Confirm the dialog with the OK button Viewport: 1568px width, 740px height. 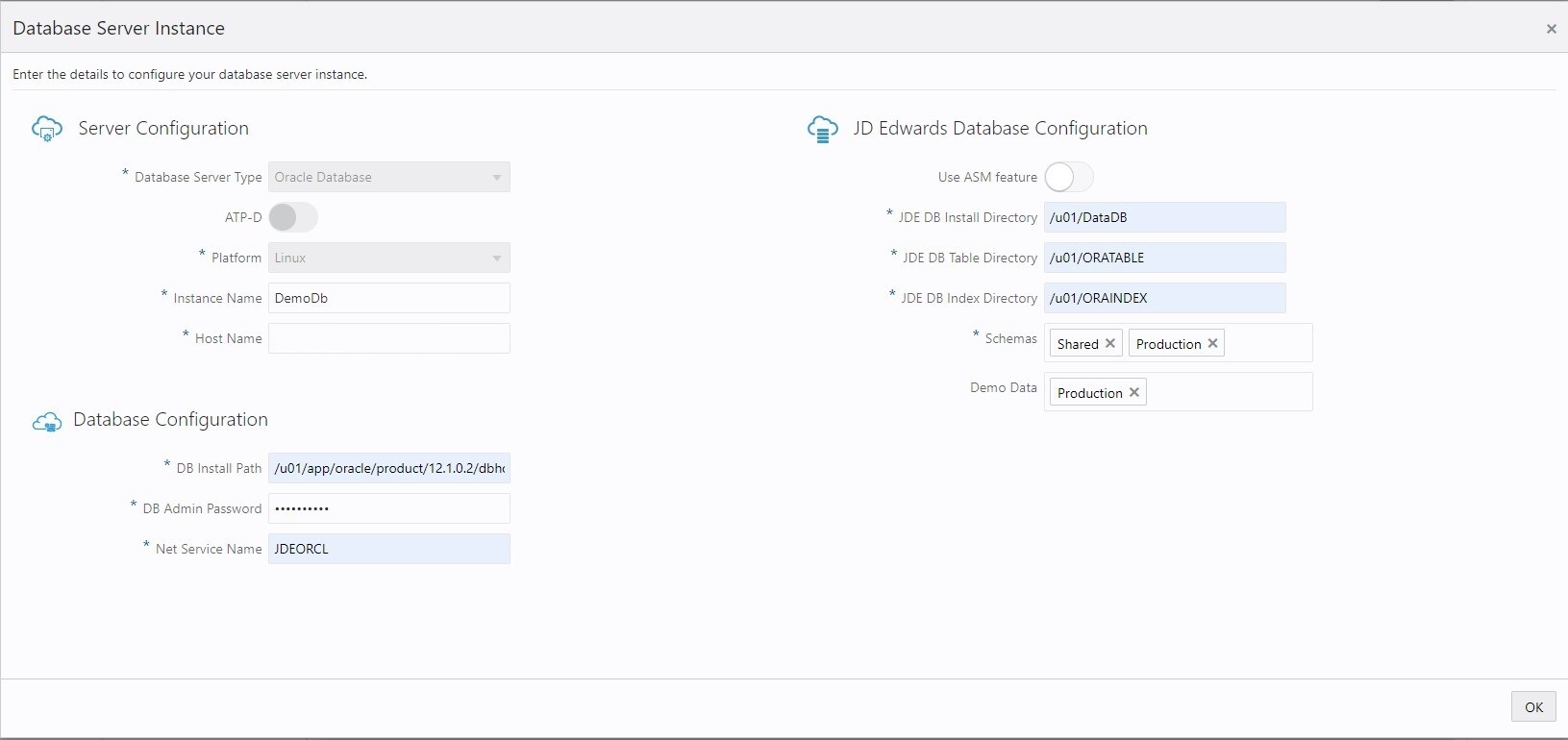1533,707
